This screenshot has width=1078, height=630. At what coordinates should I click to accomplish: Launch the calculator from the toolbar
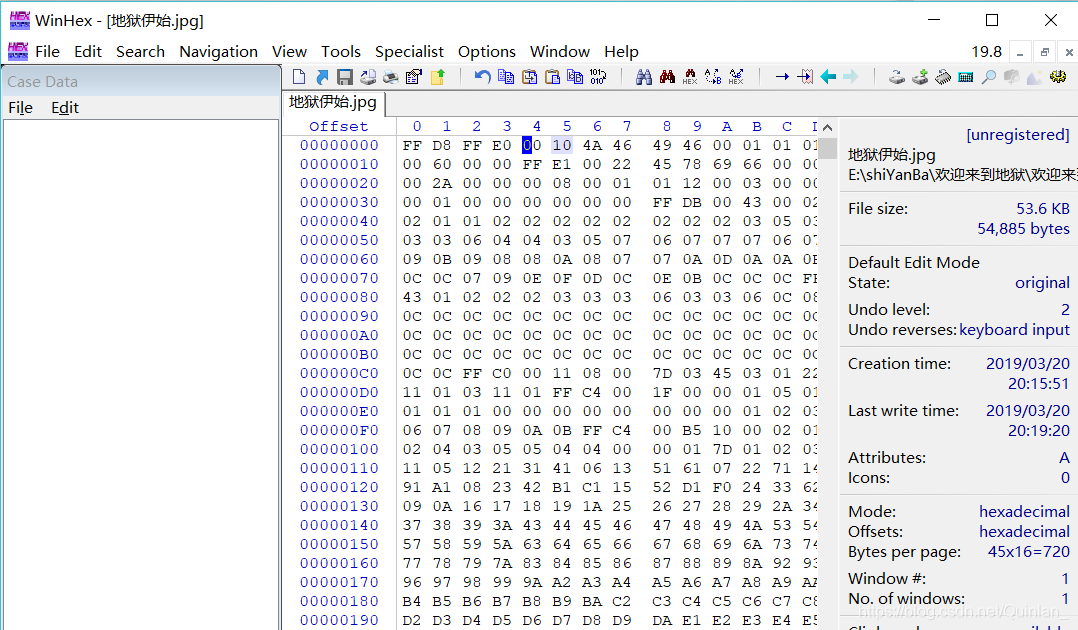[966, 77]
